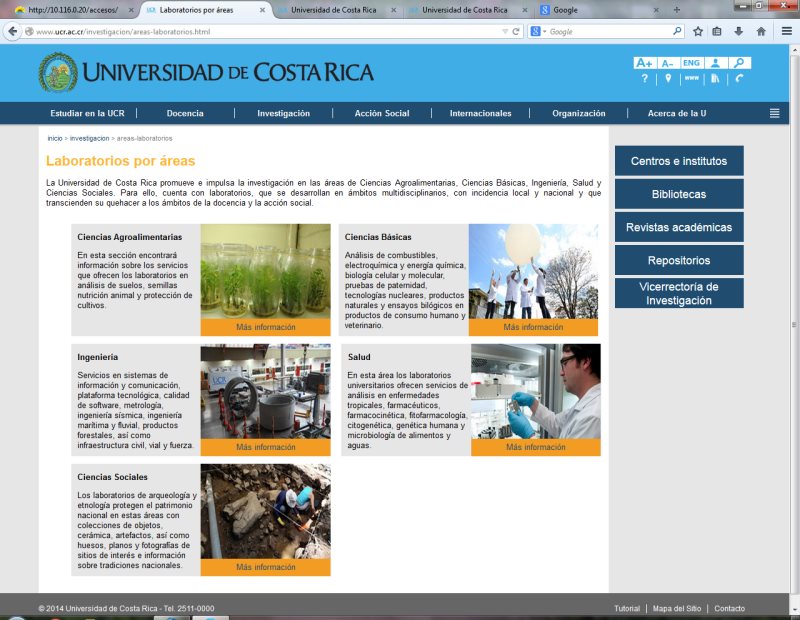This screenshot has height=620, width=800.
Task: Open the Ciencias Sociales excavation photo
Action: (266, 511)
